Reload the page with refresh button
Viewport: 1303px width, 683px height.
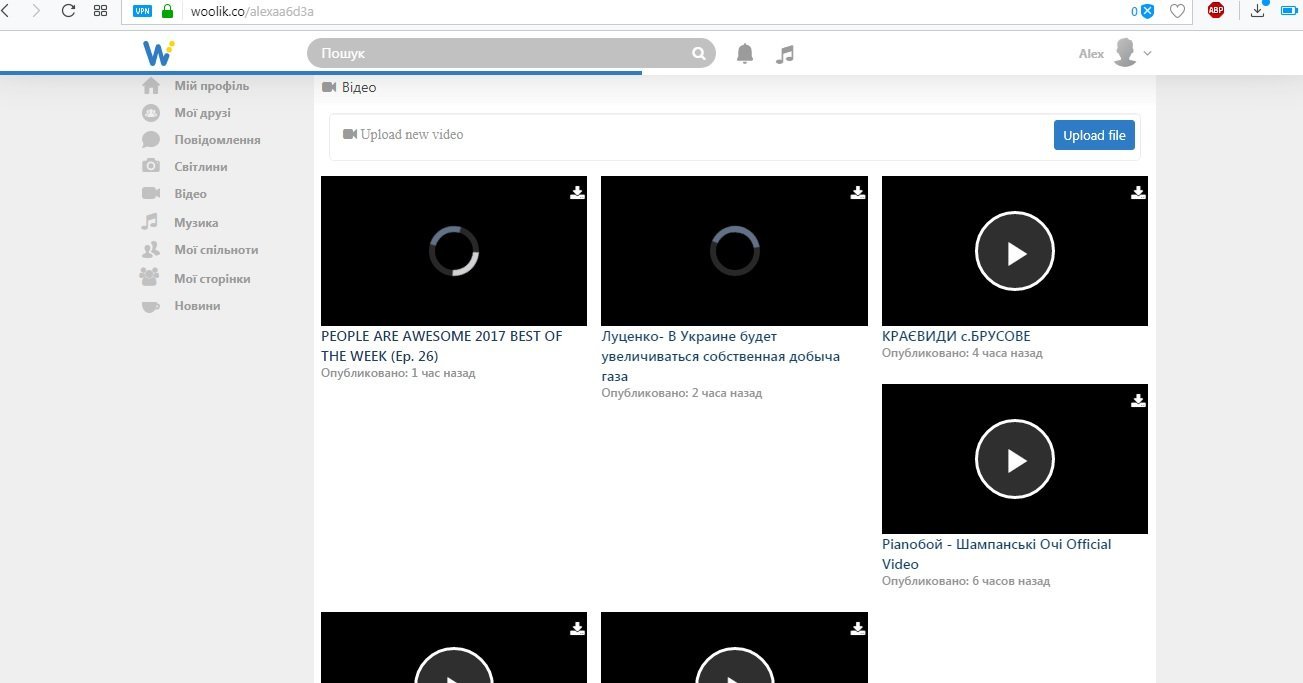coord(68,11)
